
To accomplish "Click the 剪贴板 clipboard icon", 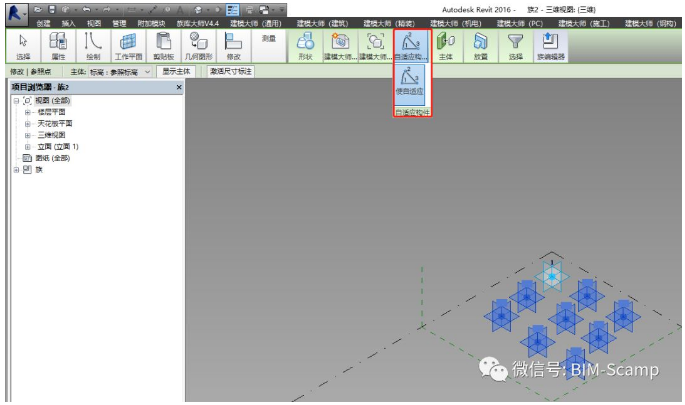I will click(163, 44).
